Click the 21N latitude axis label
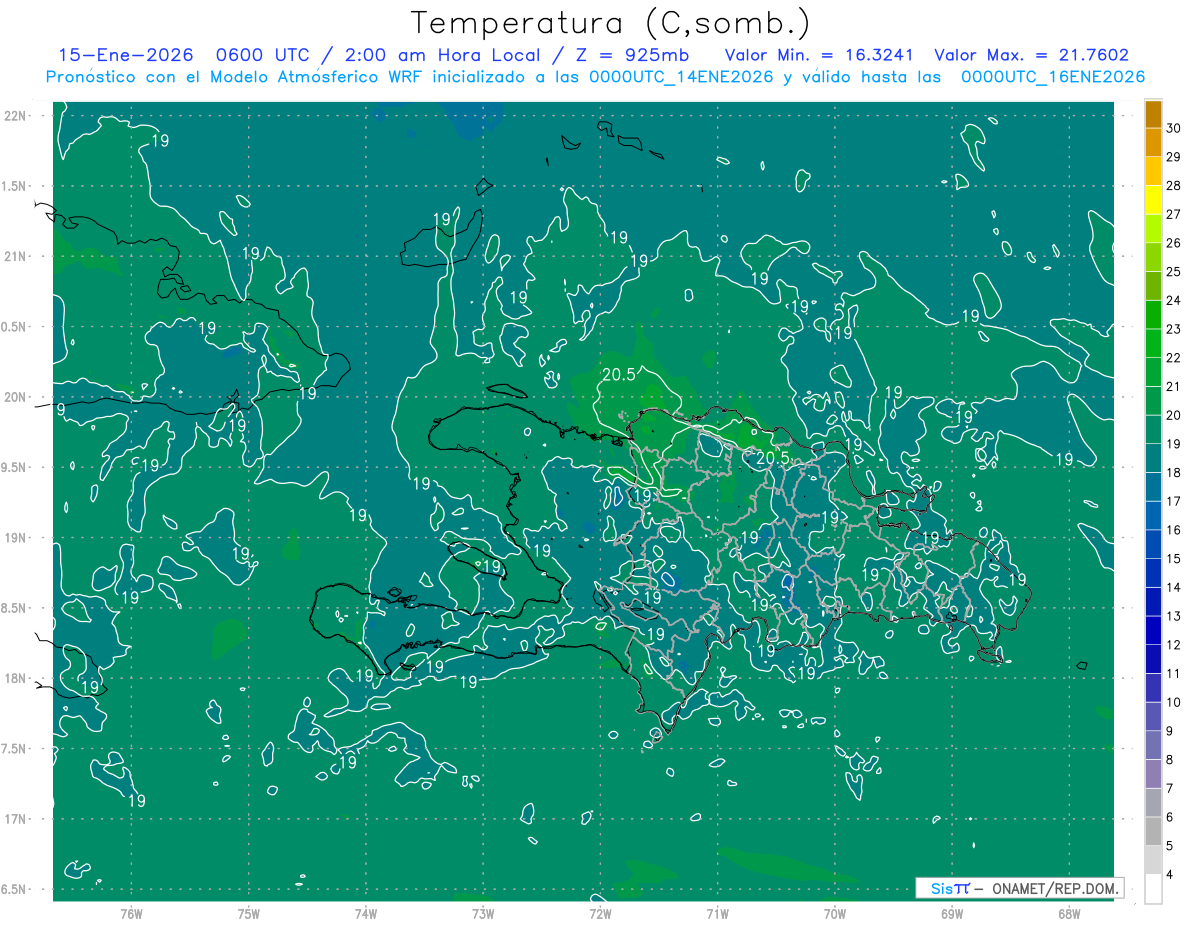 pos(16,256)
